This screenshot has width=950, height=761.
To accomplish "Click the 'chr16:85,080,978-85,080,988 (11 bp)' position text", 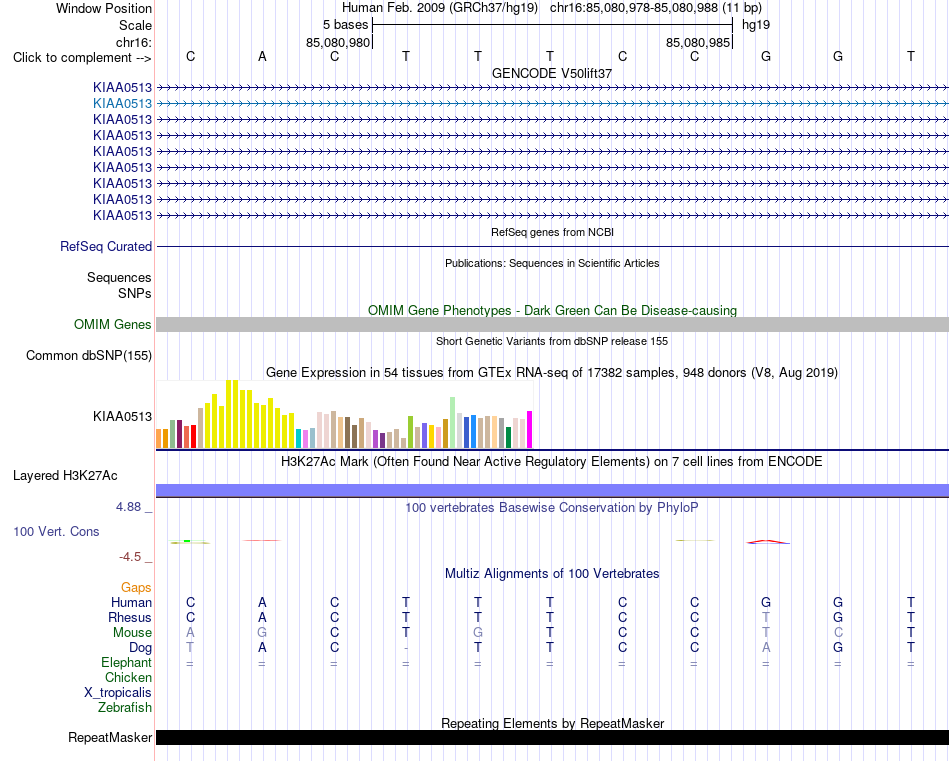I will click(x=656, y=8).
